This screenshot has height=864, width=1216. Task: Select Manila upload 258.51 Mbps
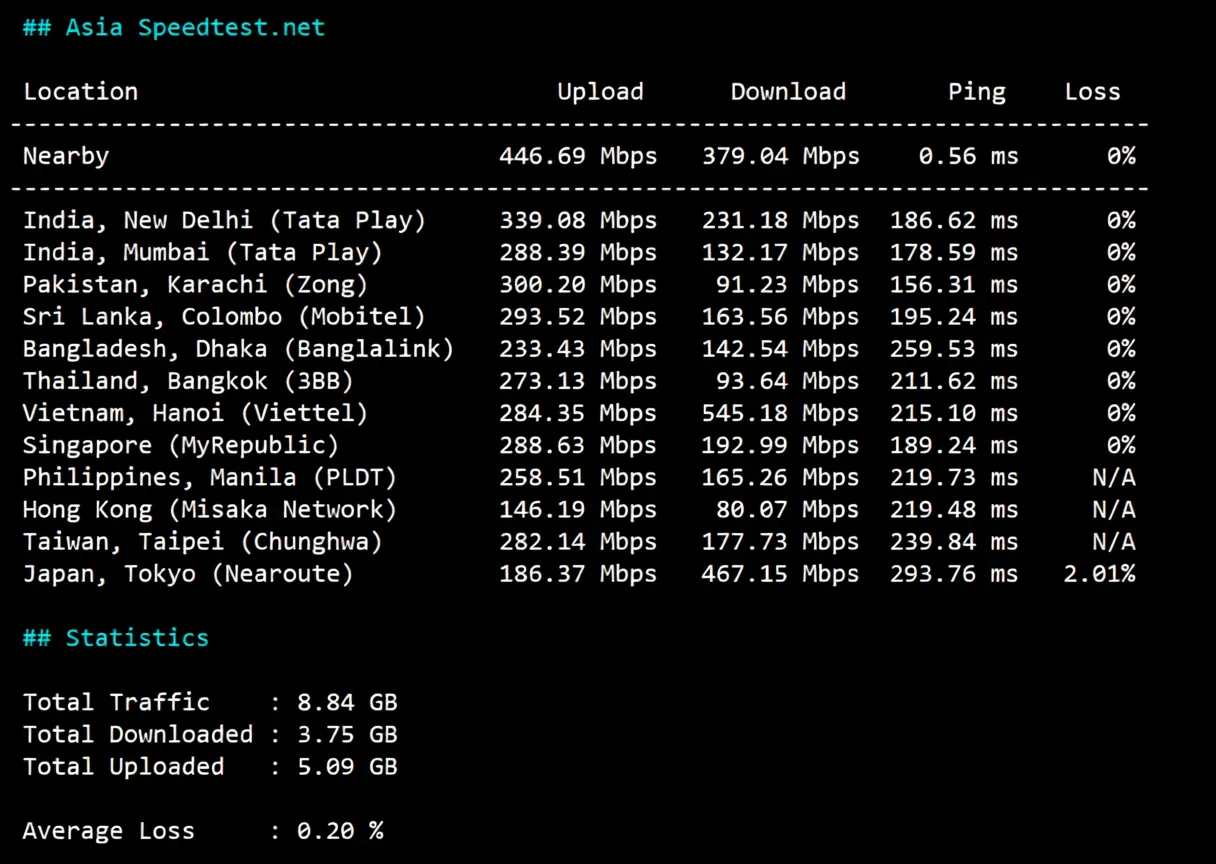(578, 477)
